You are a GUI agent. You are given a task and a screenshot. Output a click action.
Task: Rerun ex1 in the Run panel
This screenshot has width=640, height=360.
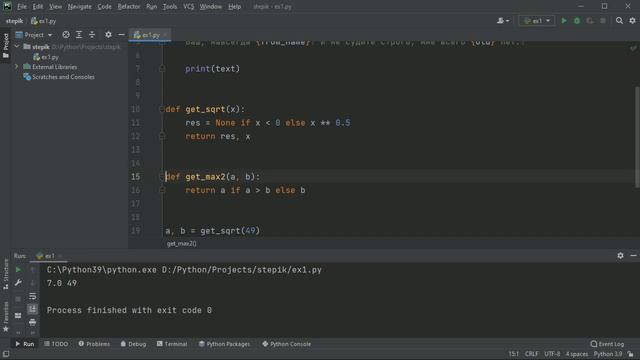click(x=18, y=269)
